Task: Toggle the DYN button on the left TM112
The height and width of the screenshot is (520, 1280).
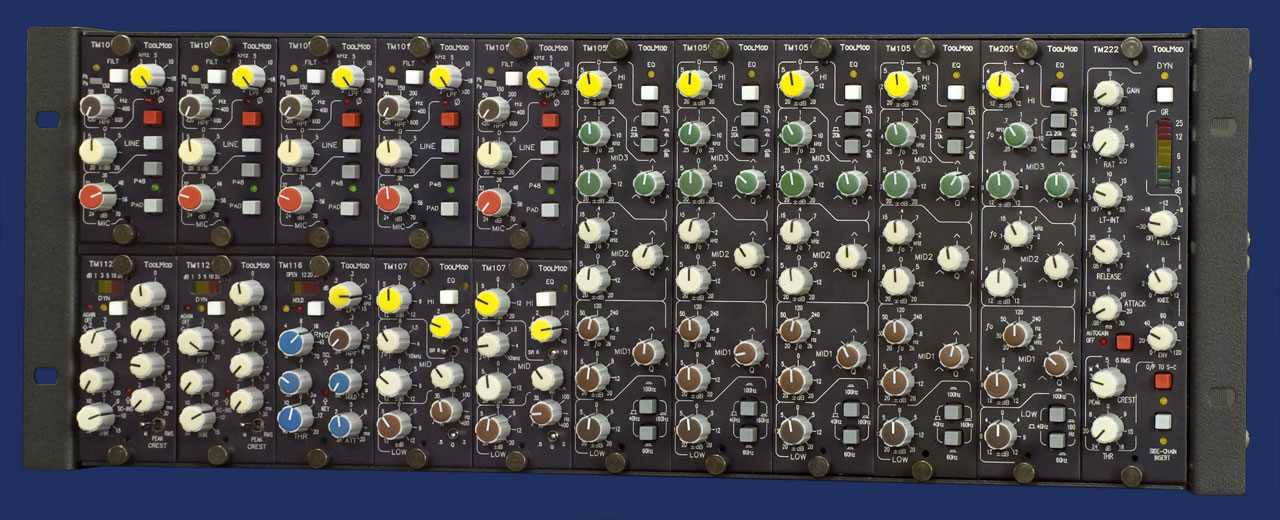Action: point(118,309)
